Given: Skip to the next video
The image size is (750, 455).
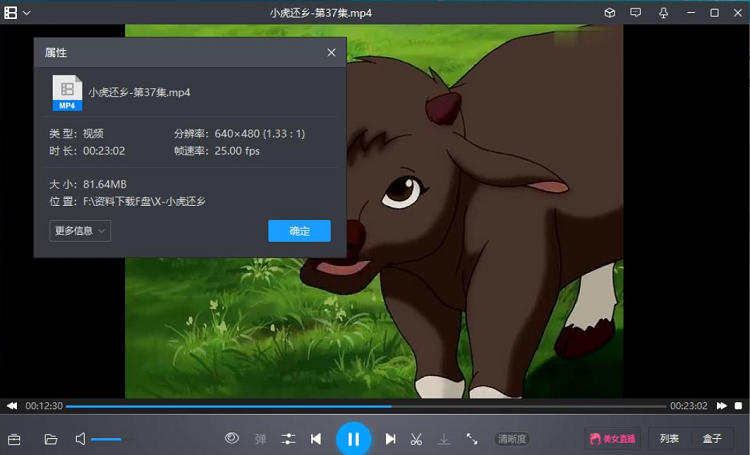Looking at the screenshot, I should (391, 439).
